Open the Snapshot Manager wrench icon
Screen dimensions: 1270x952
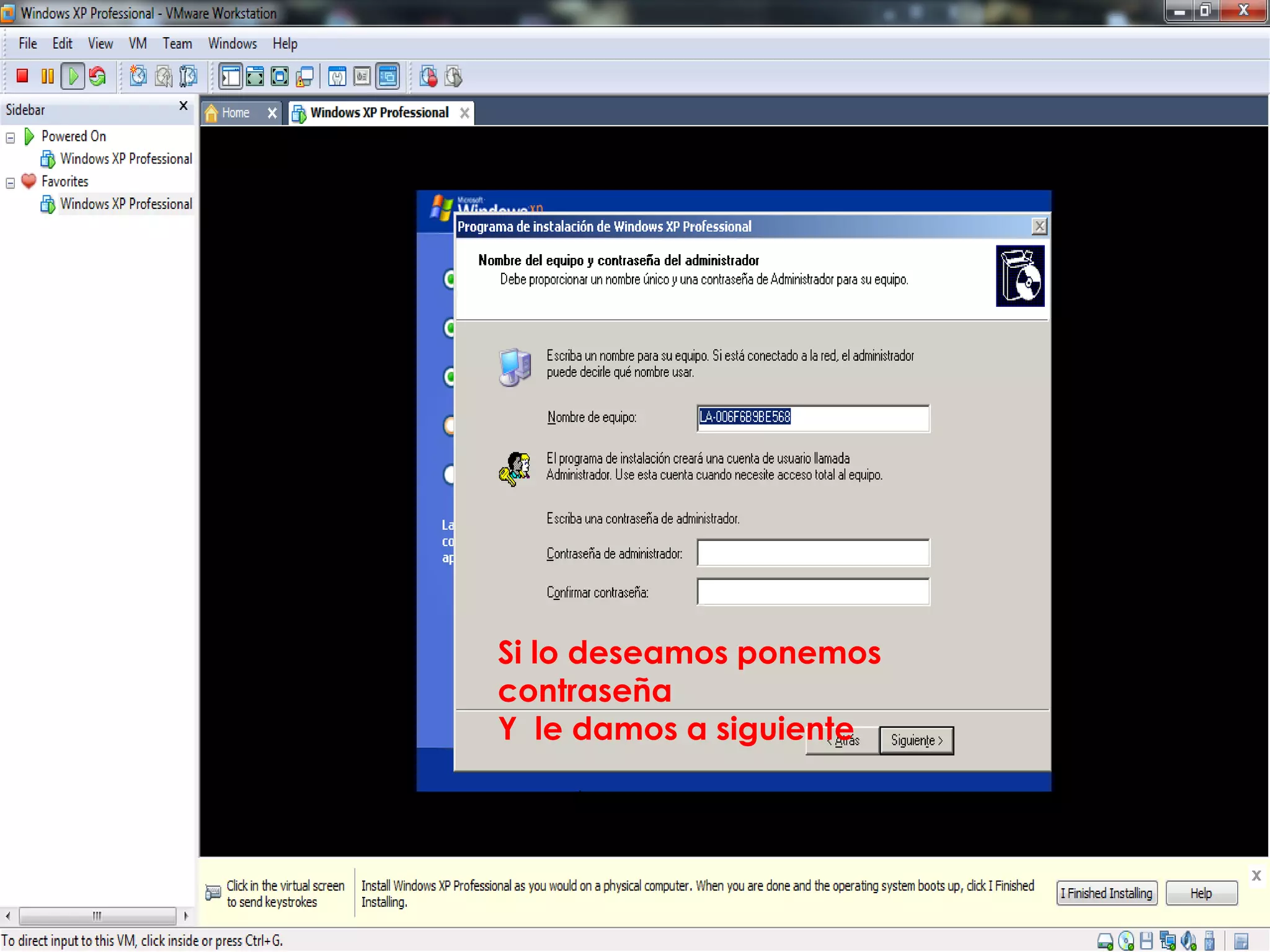point(188,76)
